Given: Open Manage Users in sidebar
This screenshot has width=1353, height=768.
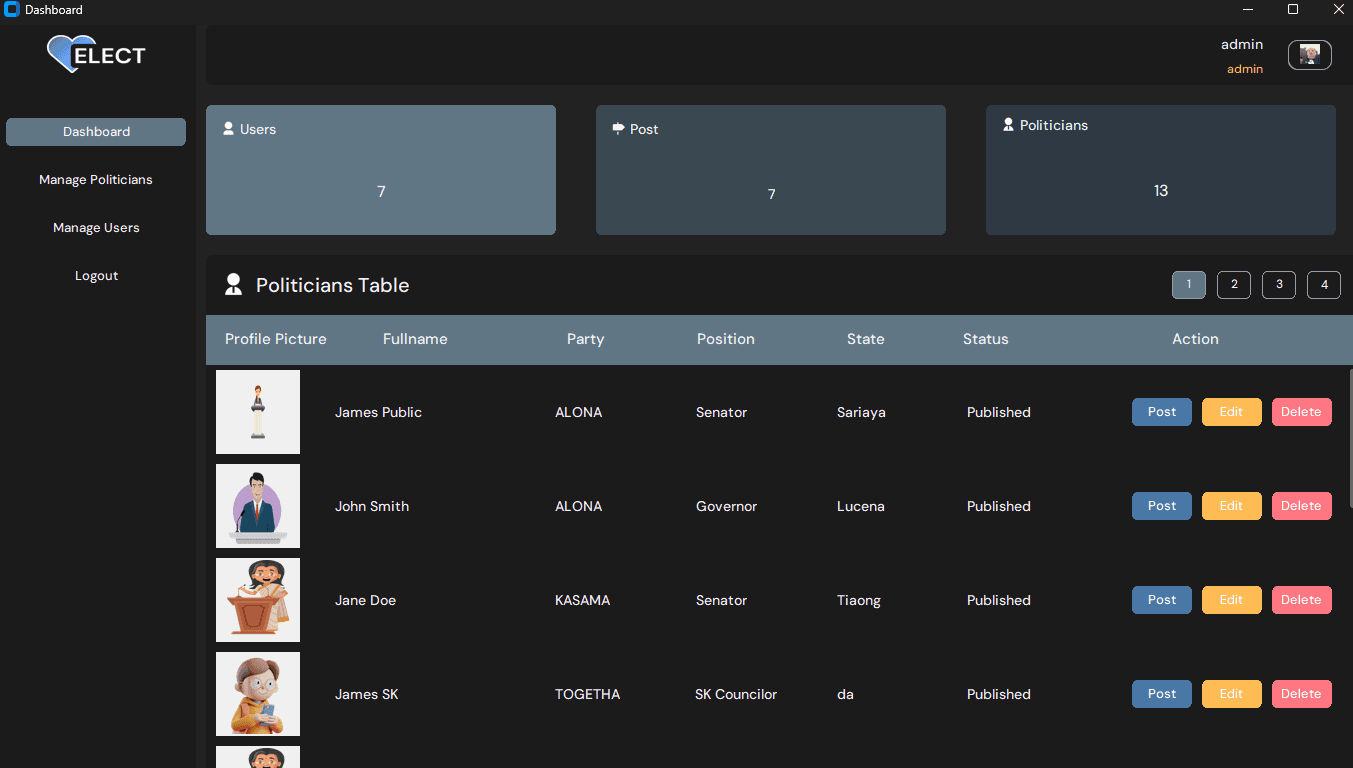Looking at the screenshot, I should (96, 228).
